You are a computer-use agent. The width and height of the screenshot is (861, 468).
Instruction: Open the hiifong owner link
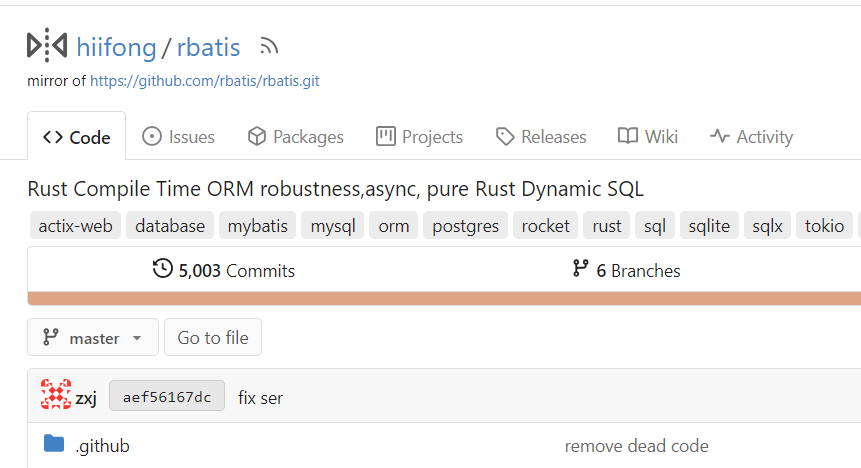click(116, 47)
